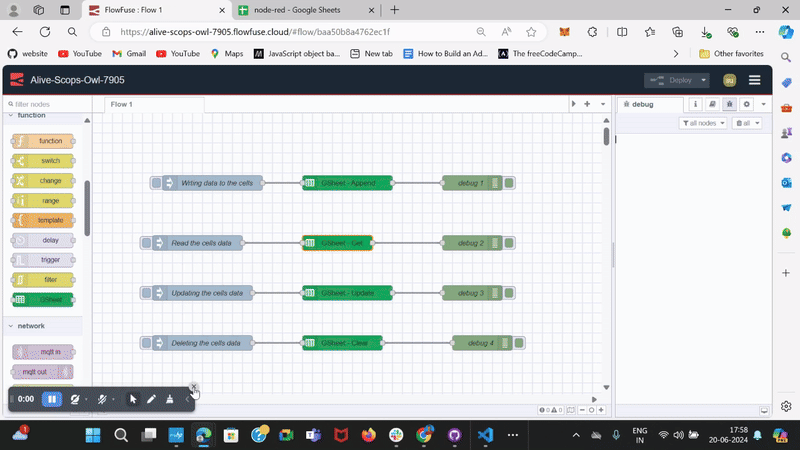Open the 'all nodes' filter dropdown
800x450 pixels.
pyautogui.click(x=703, y=123)
